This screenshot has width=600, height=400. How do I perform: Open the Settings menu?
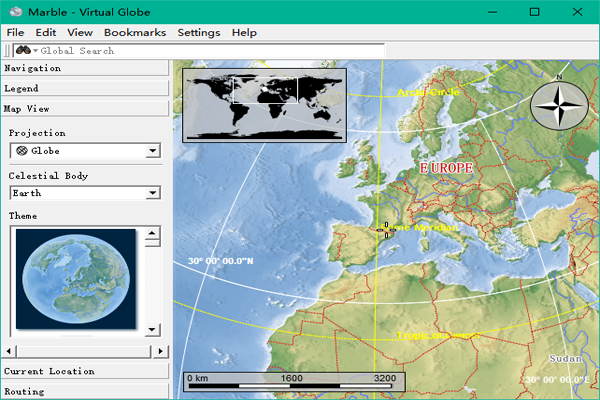[x=199, y=33]
